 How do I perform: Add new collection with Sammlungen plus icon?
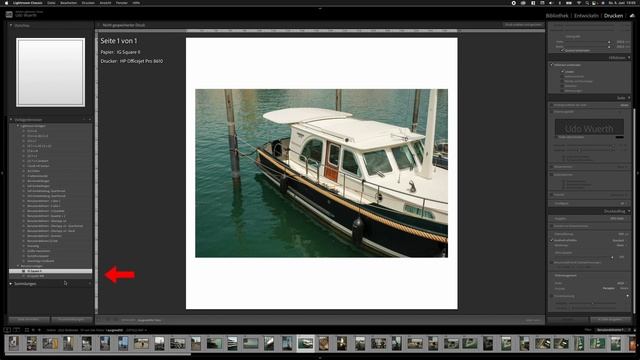90,283
